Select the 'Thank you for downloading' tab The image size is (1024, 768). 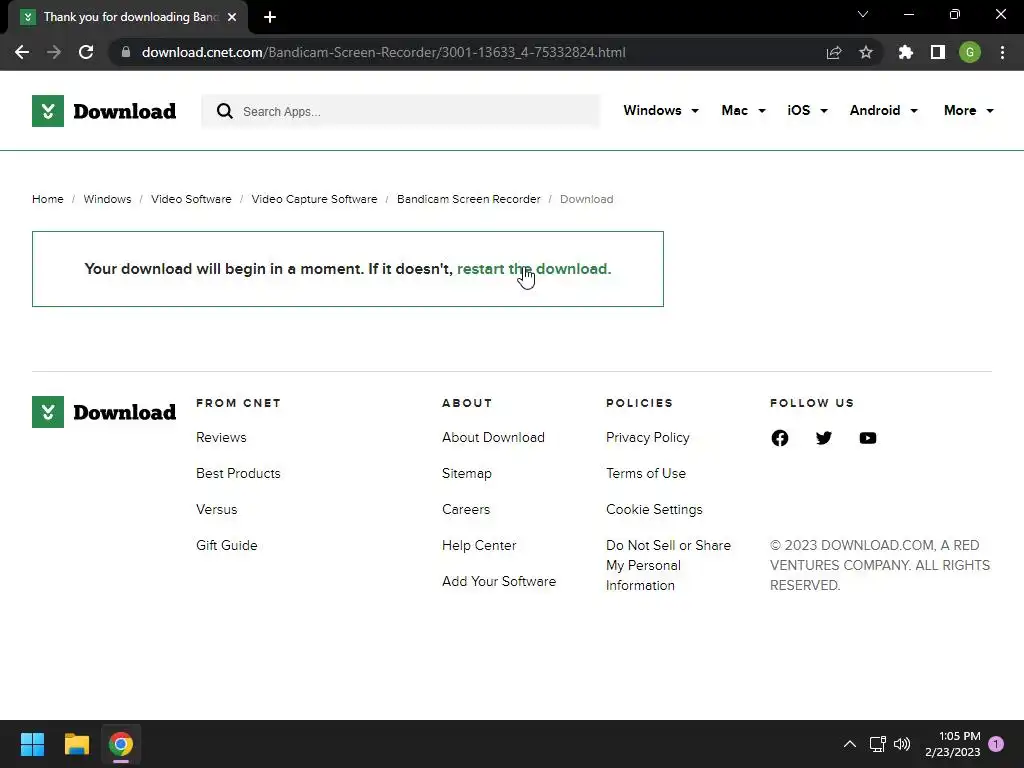pos(130,17)
